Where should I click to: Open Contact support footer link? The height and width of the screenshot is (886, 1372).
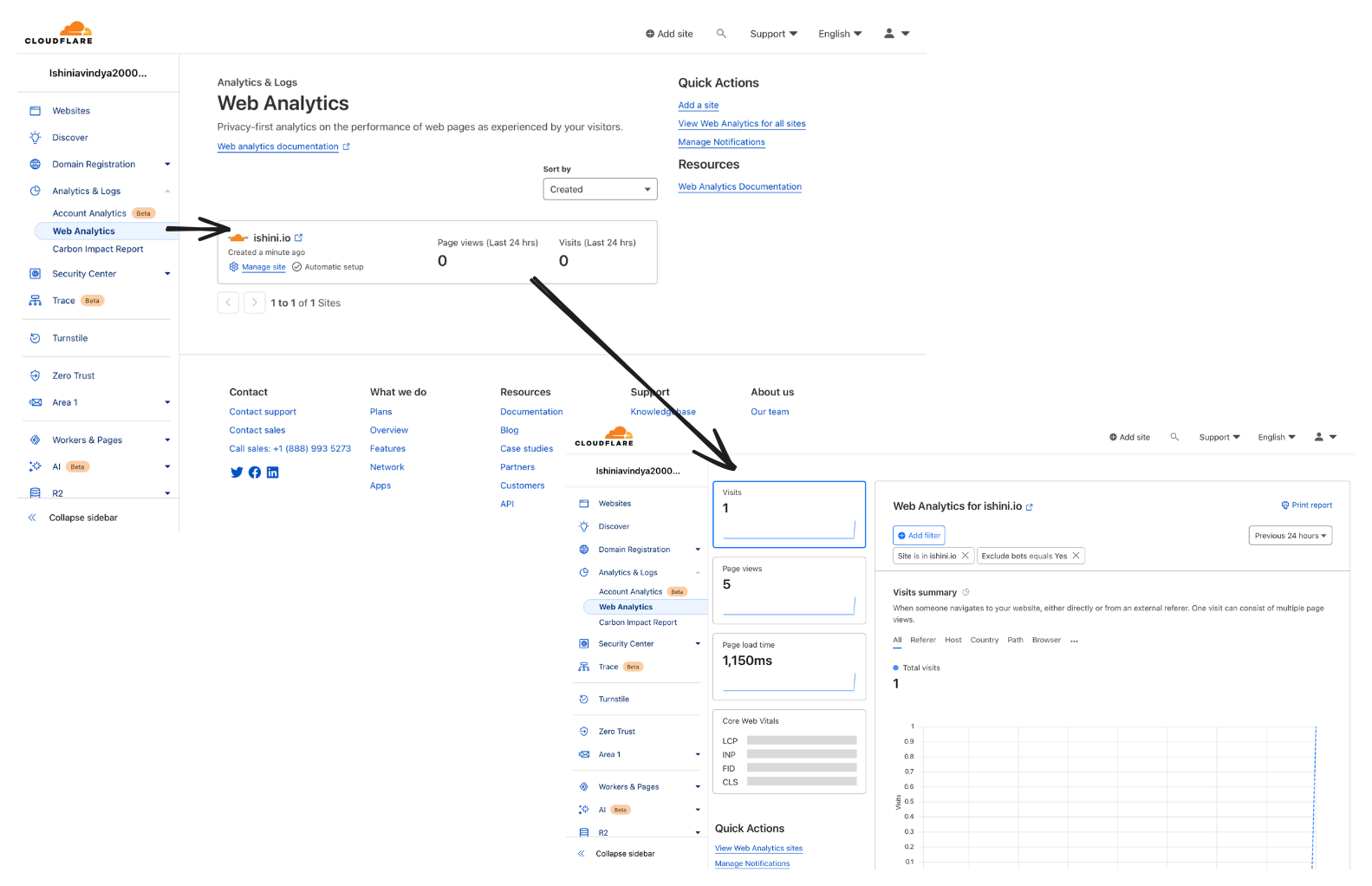pyautogui.click(x=263, y=413)
